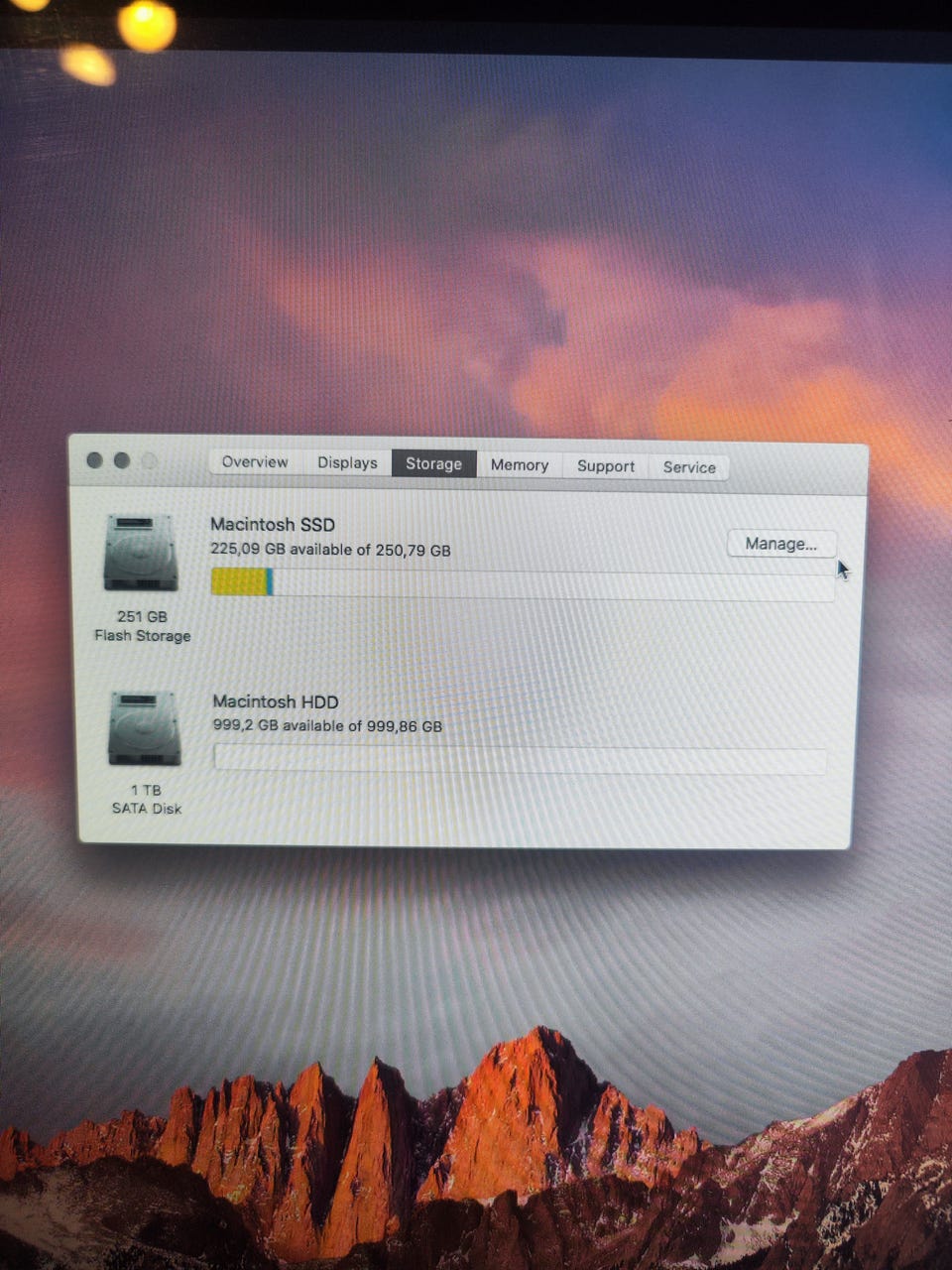
Task: Click the "SATA Disk" label
Action: pyautogui.click(x=147, y=809)
